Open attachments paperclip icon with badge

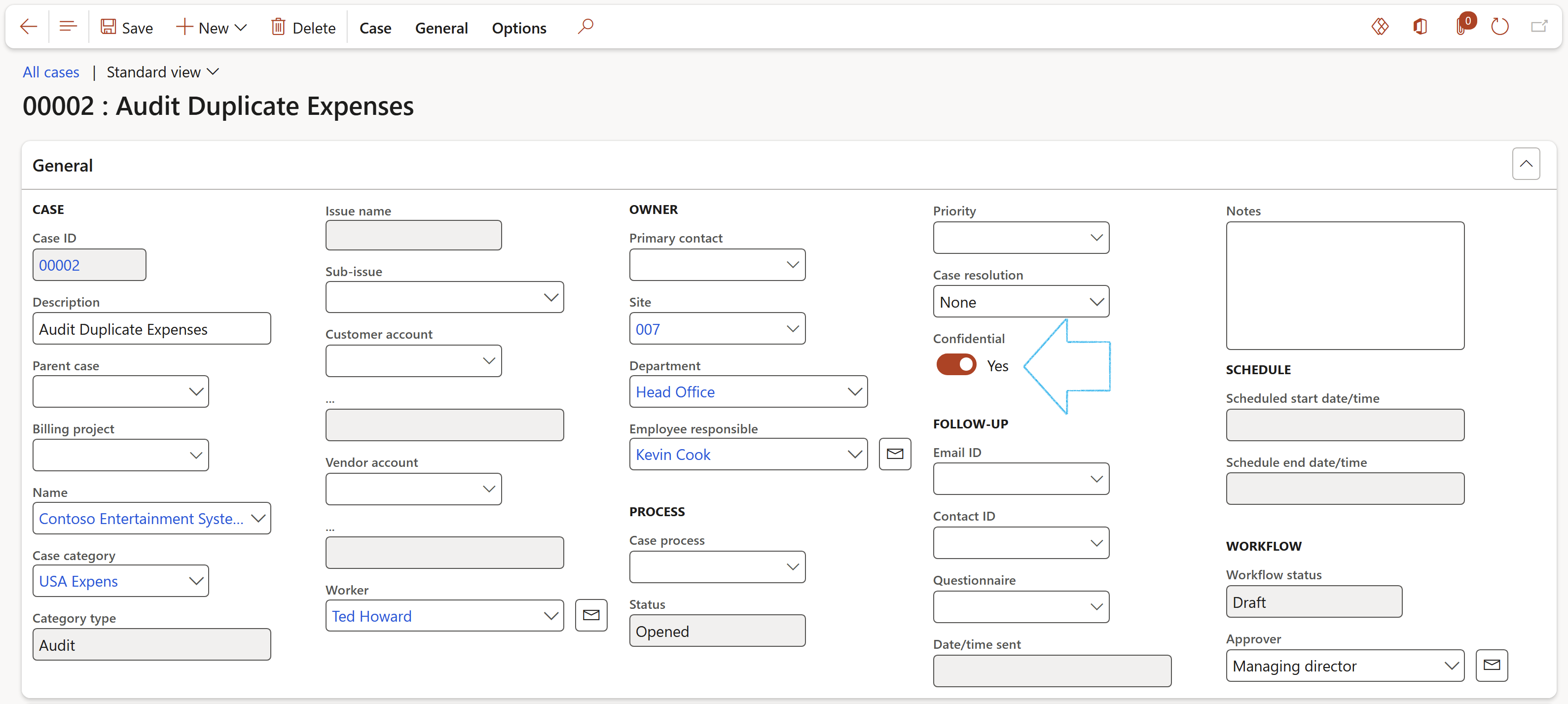(x=1461, y=27)
